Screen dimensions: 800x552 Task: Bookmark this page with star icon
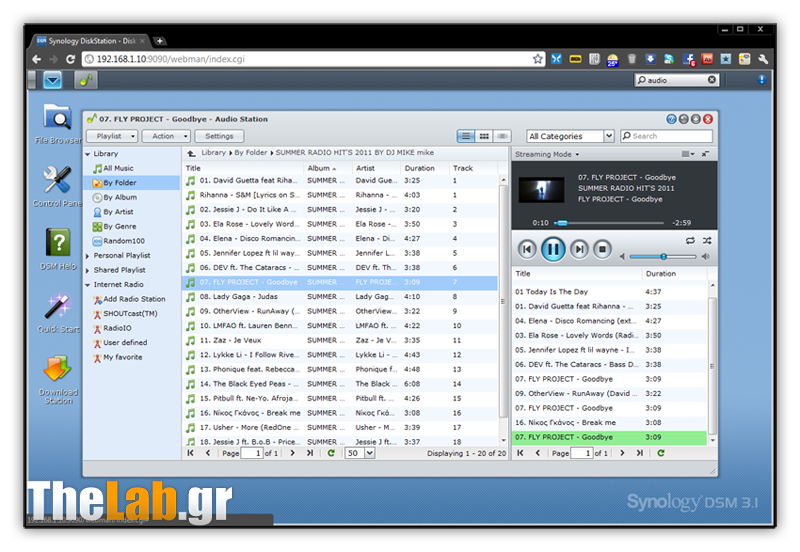pos(538,59)
